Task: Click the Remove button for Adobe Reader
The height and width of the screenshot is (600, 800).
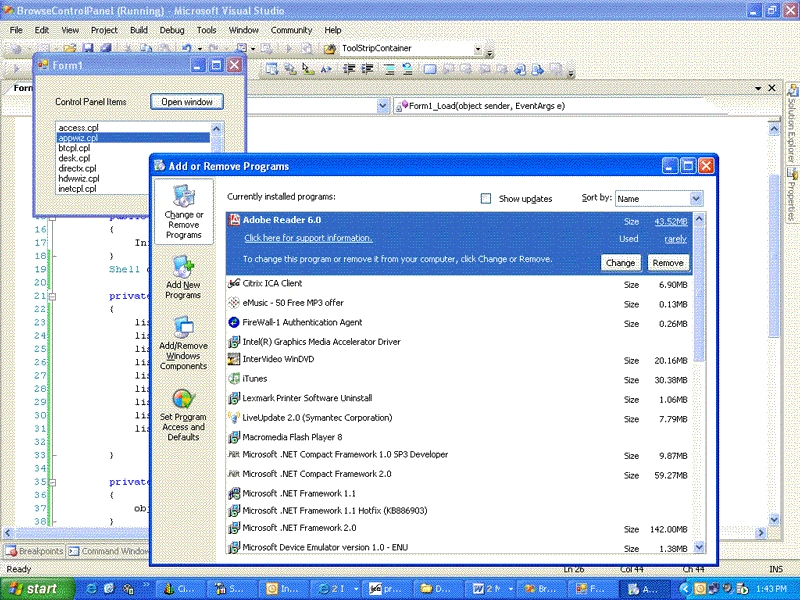Action: pyautogui.click(x=668, y=263)
